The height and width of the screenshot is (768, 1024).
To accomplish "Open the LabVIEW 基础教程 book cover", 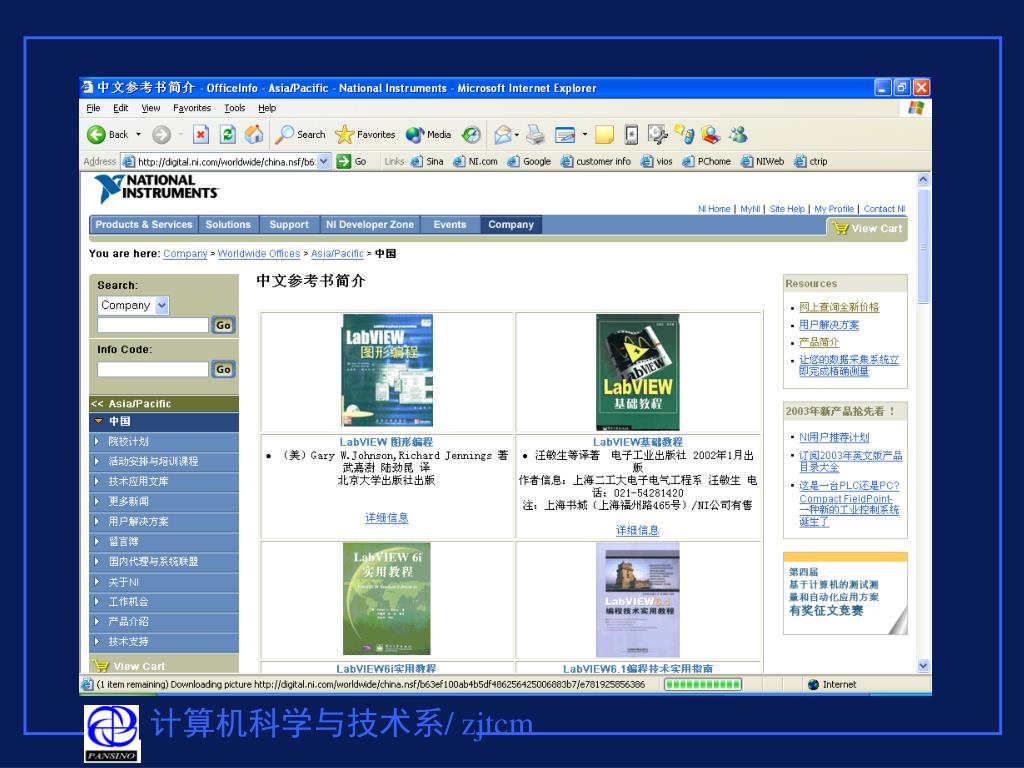I will point(637,372).
